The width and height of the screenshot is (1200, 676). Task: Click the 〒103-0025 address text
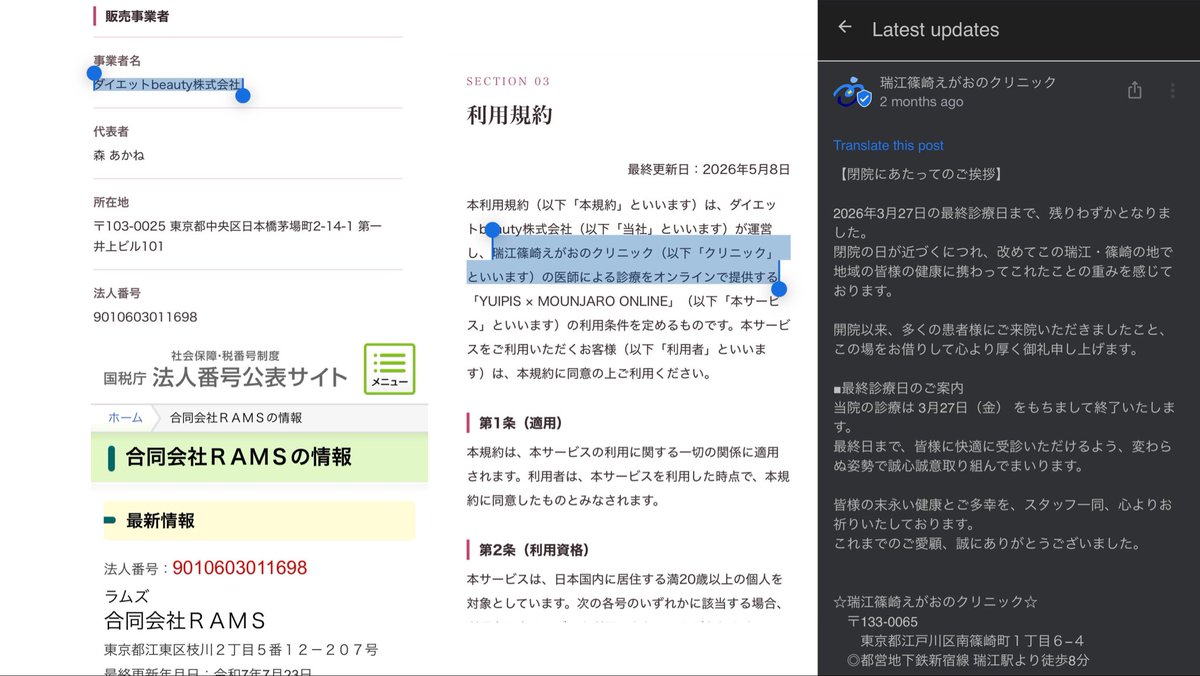click(x=237, y=235)
